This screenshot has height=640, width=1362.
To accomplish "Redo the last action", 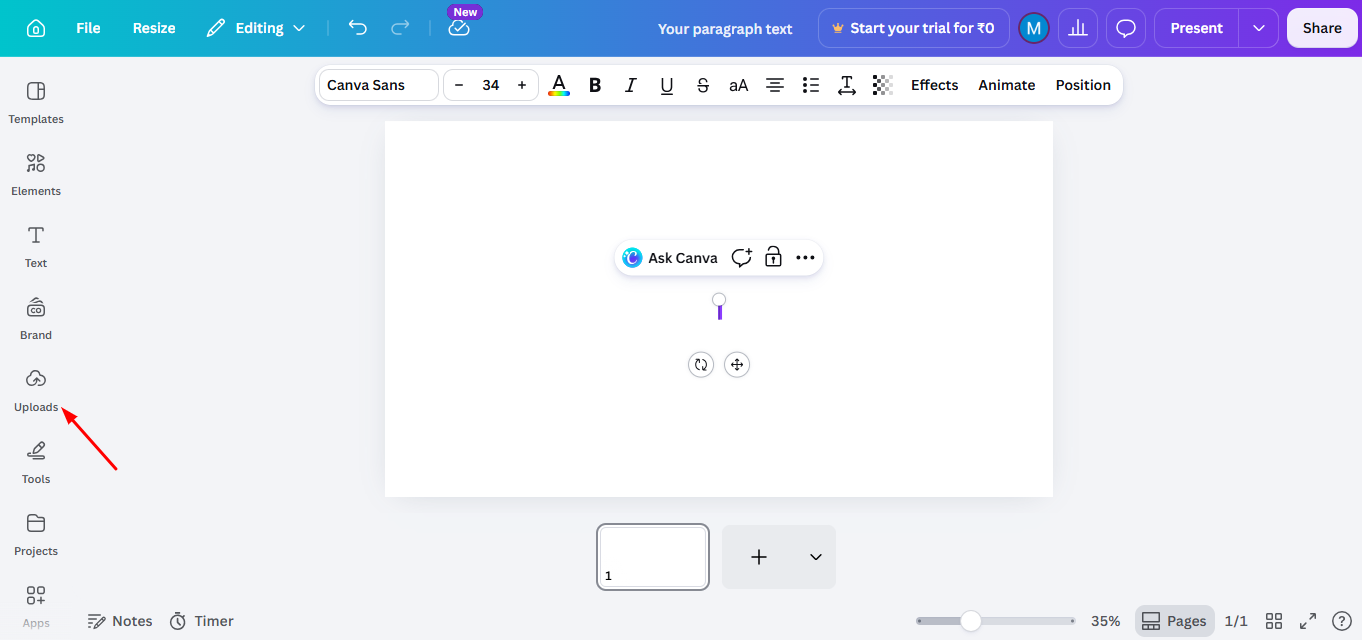I will click(x=400, y=28).
